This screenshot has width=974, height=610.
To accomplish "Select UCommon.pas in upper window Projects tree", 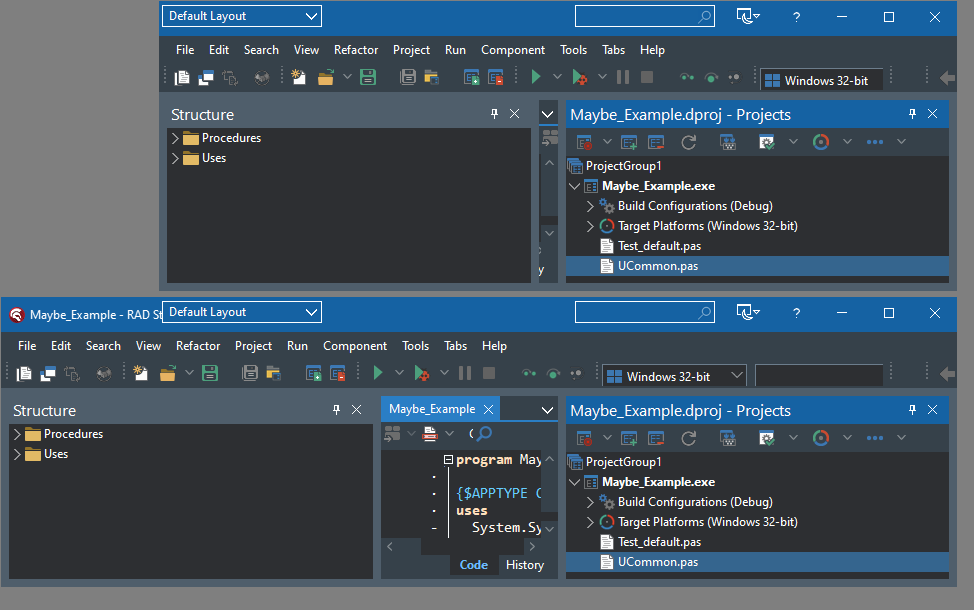I will point(757,266).
